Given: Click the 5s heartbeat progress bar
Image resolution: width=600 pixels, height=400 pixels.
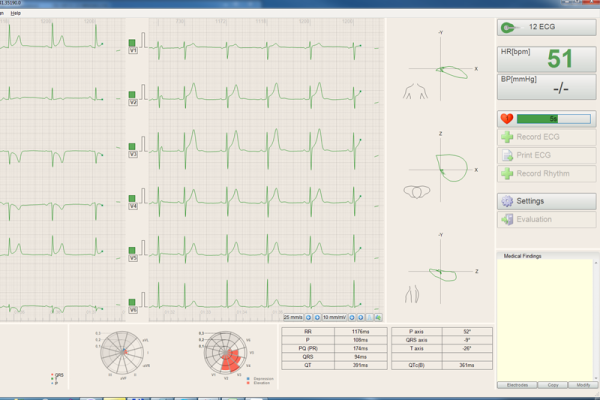Looking at the screenshot, I should [553, 119].
